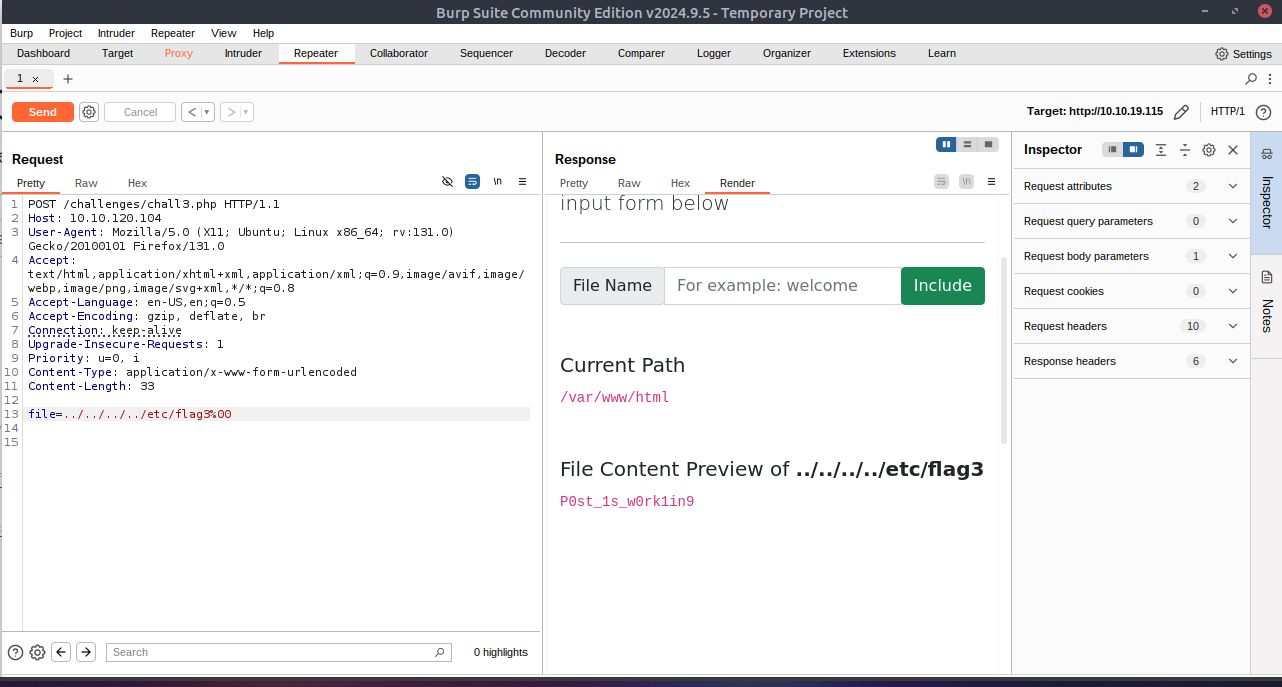Open the Logger tab
Screen dimensions: 1282x687
pyautogui.click(x=713, y=54)
